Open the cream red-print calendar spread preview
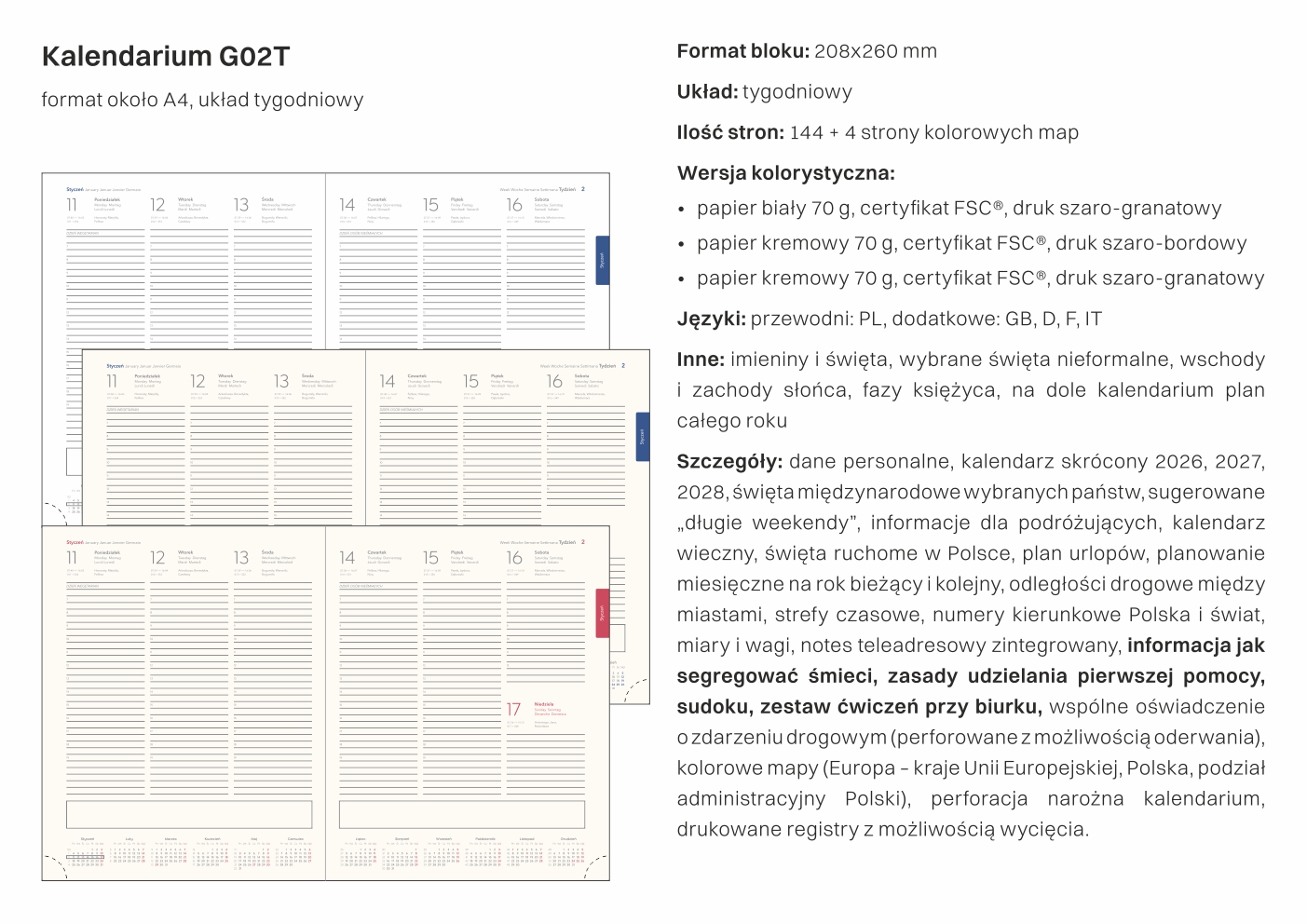The width and height of the screenshot is (1307, 924). click(x=326, y=703)
